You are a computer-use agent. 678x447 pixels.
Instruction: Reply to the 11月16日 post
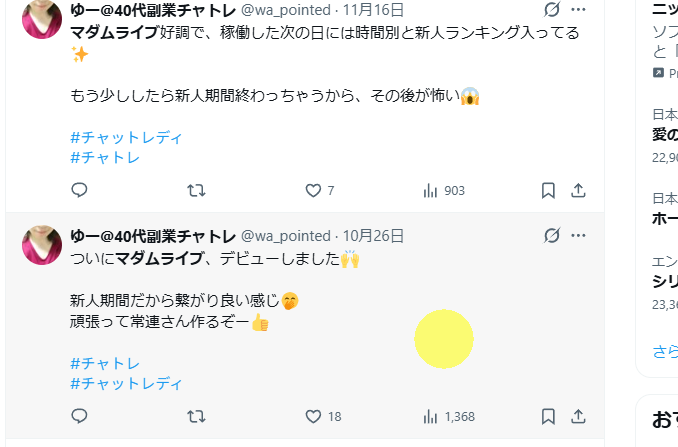click(80, 190)
